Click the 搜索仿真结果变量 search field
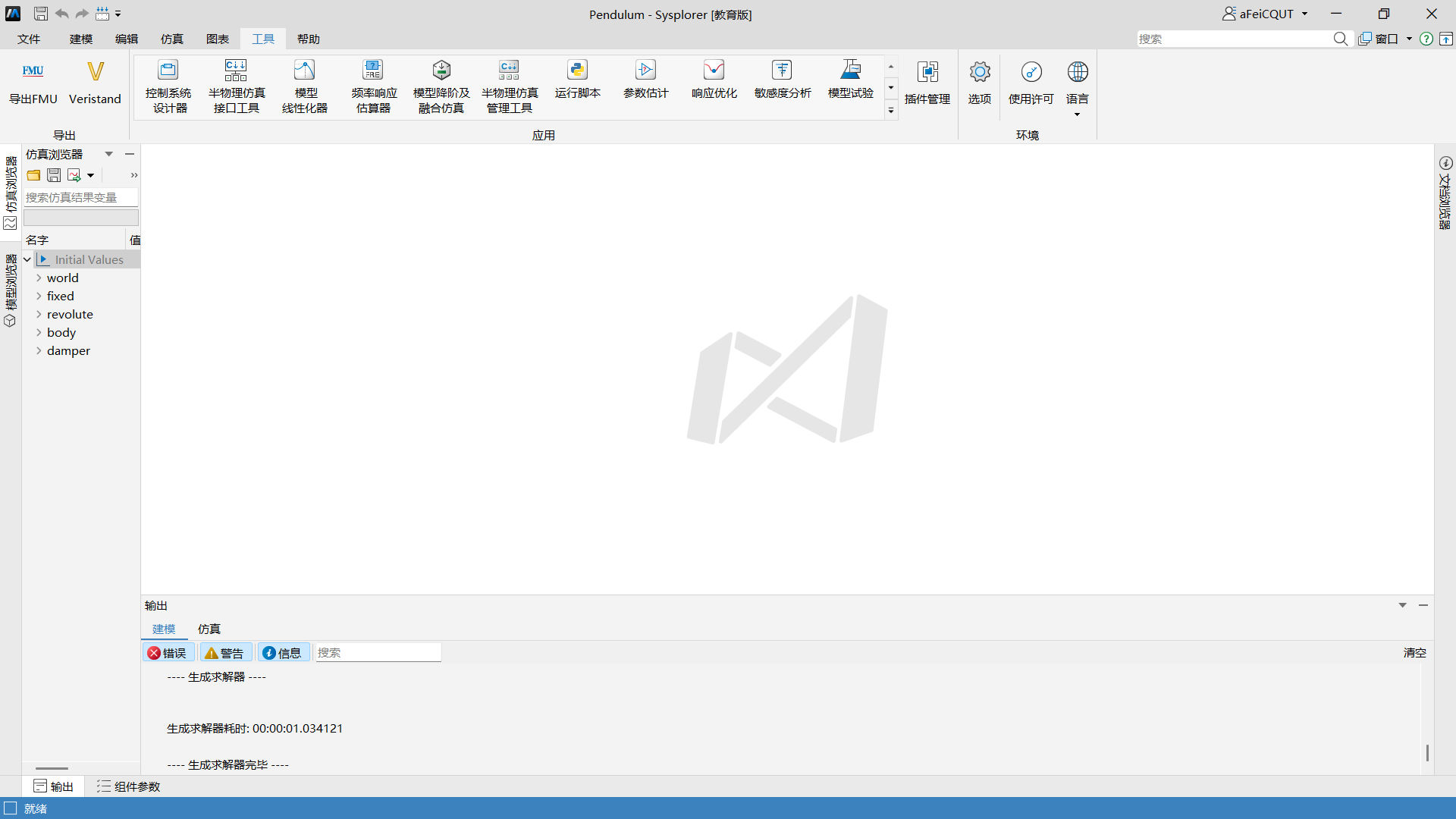 [x=80, y=197]
